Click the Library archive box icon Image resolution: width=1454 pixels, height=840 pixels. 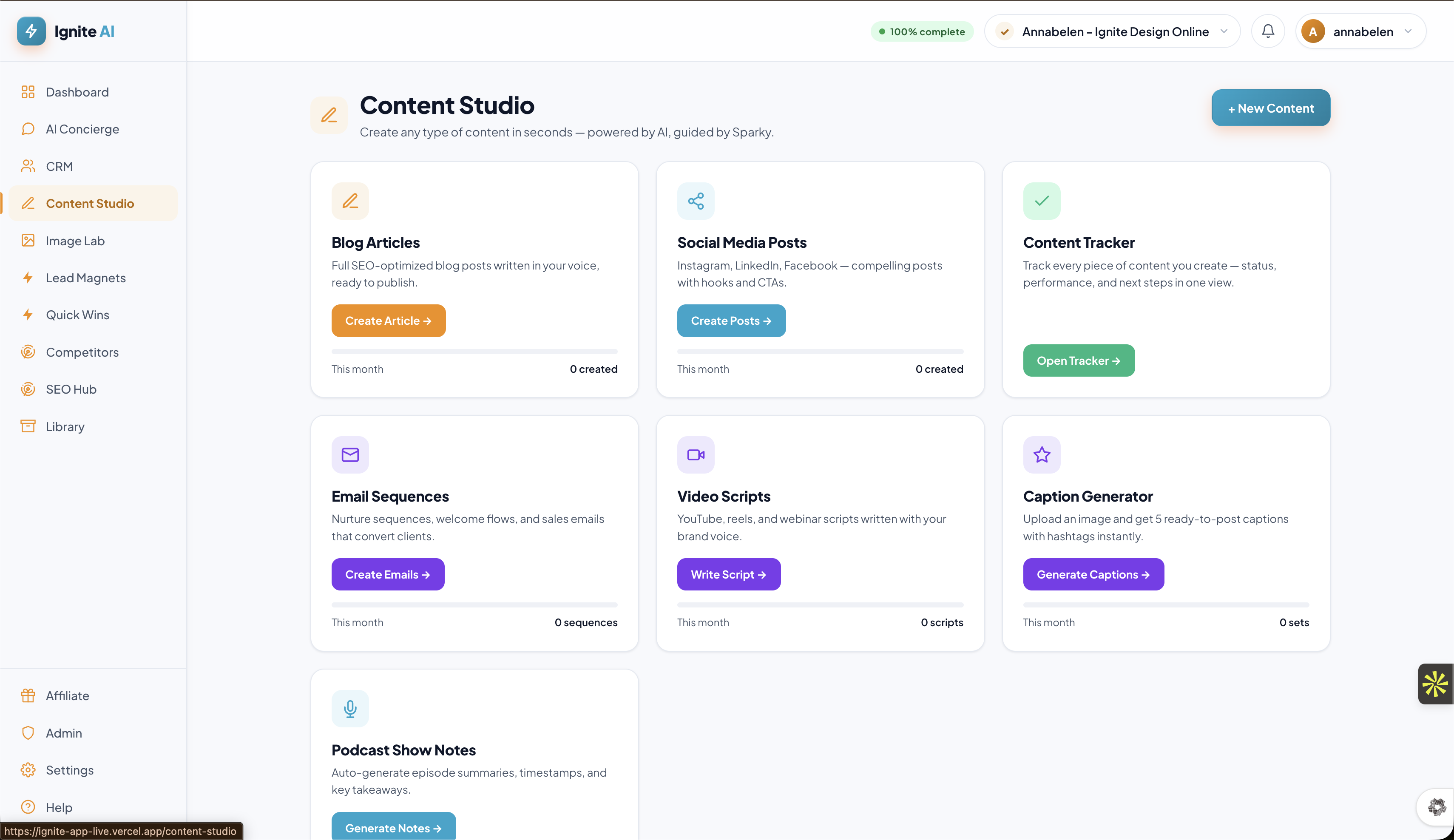point(28,426)
